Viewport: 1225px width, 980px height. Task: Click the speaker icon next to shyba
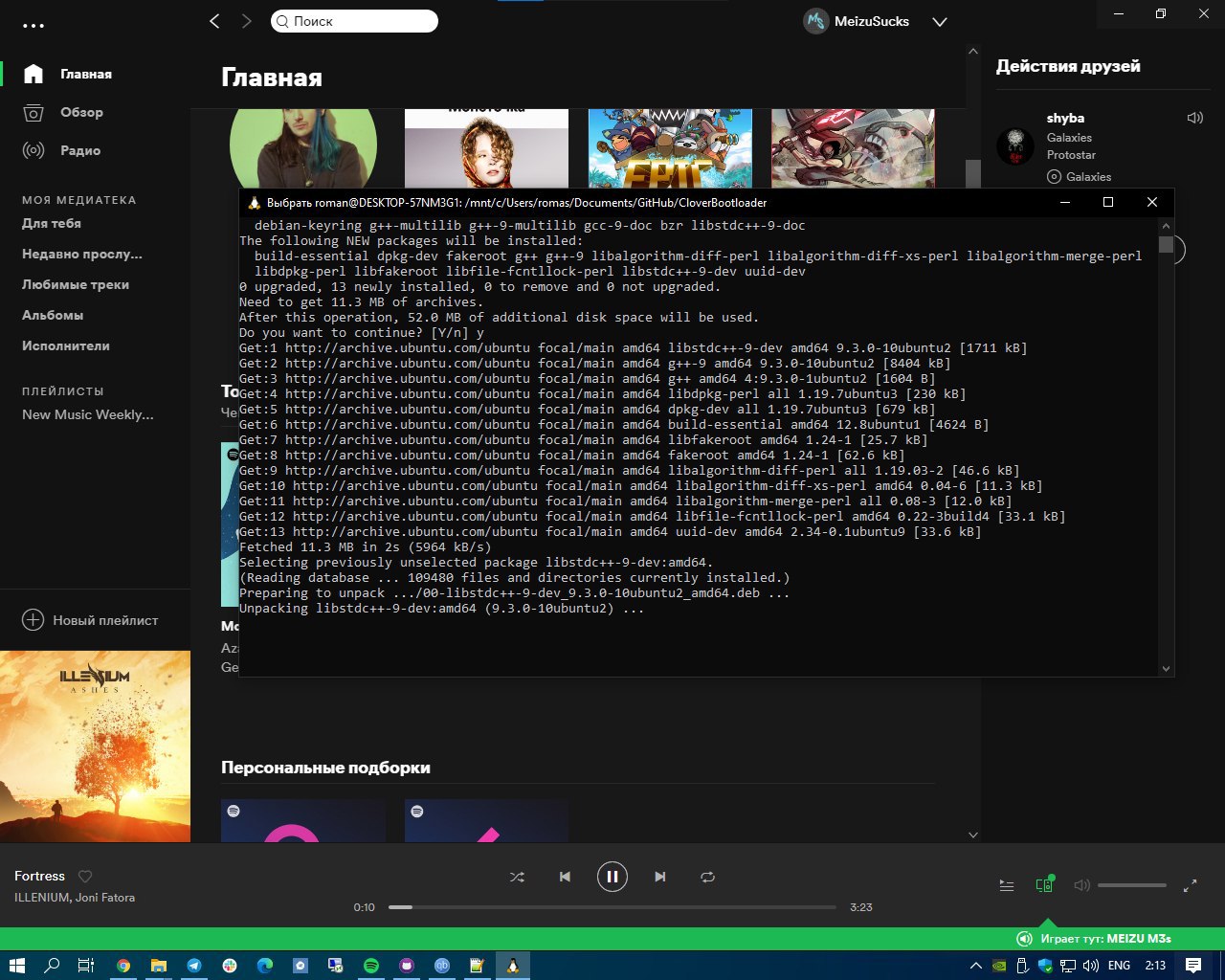[x=1195, y=118]
